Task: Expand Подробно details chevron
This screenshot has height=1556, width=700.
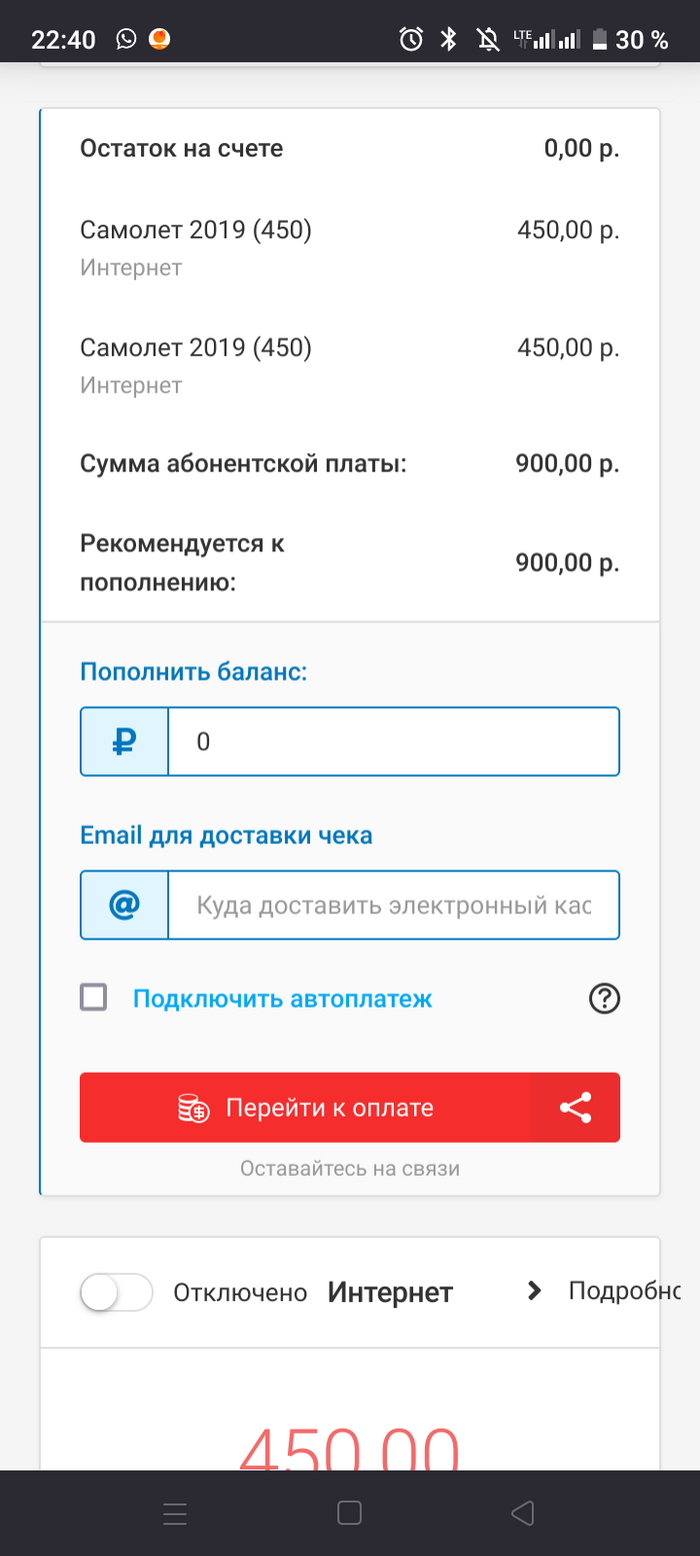Action: [x=535, y=1291]
